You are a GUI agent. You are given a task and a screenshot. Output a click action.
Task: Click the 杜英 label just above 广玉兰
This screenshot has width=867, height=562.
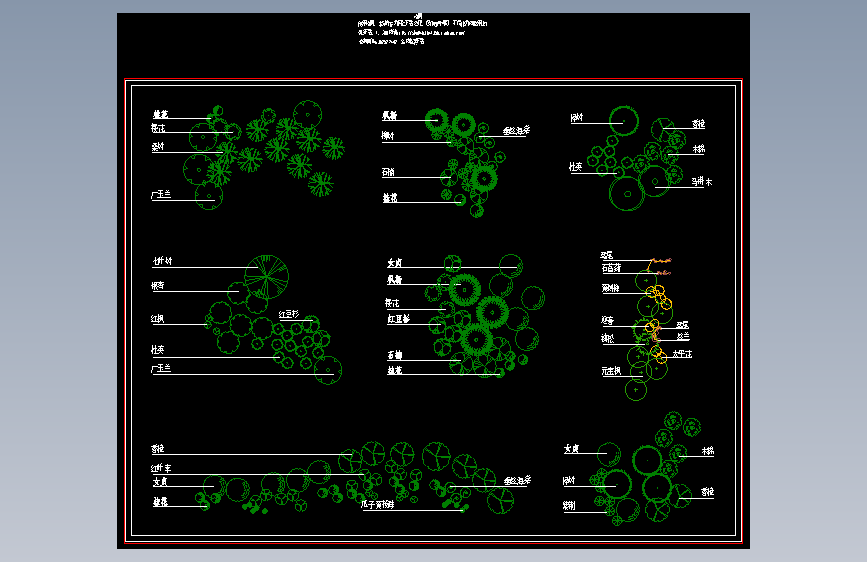click(158, 350)
